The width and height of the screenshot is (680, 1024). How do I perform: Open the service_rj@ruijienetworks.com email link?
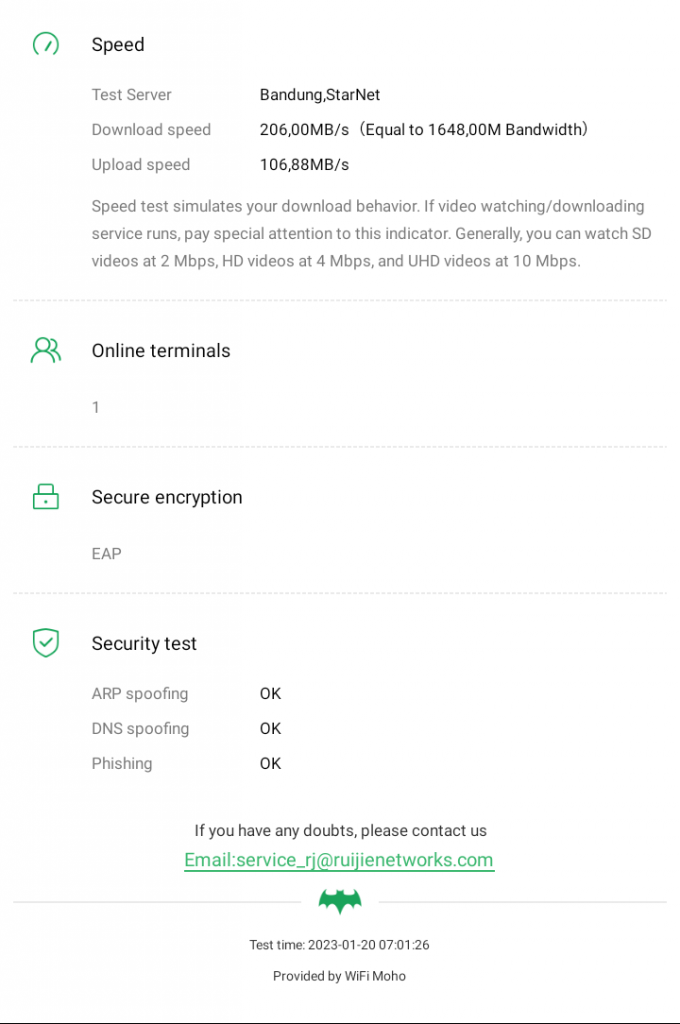point(339,860)
